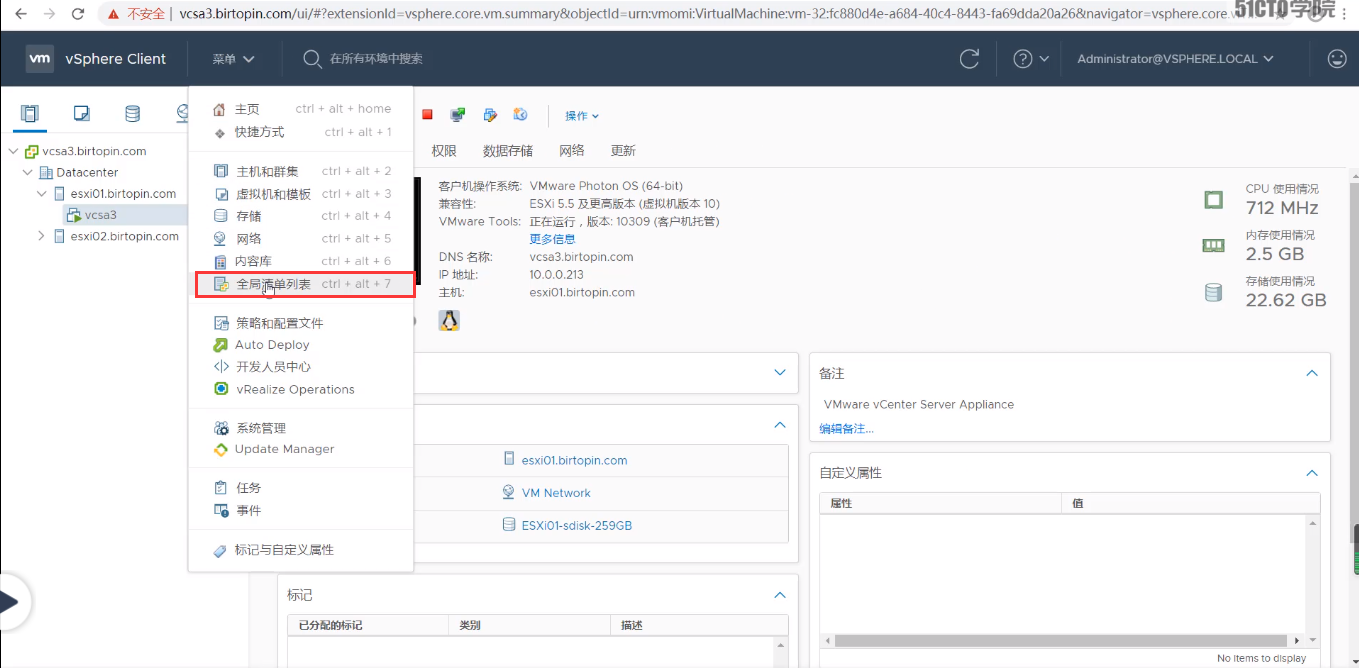Open the Administrator@VSPHERE.LOCAL user dropdown
This screenshot has height=668, width=1359.
tap(1176, 59)
